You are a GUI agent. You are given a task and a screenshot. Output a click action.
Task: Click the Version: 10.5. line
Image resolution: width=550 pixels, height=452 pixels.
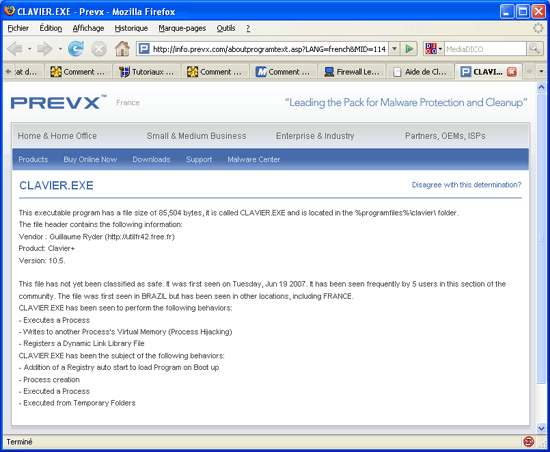[42, 261]
